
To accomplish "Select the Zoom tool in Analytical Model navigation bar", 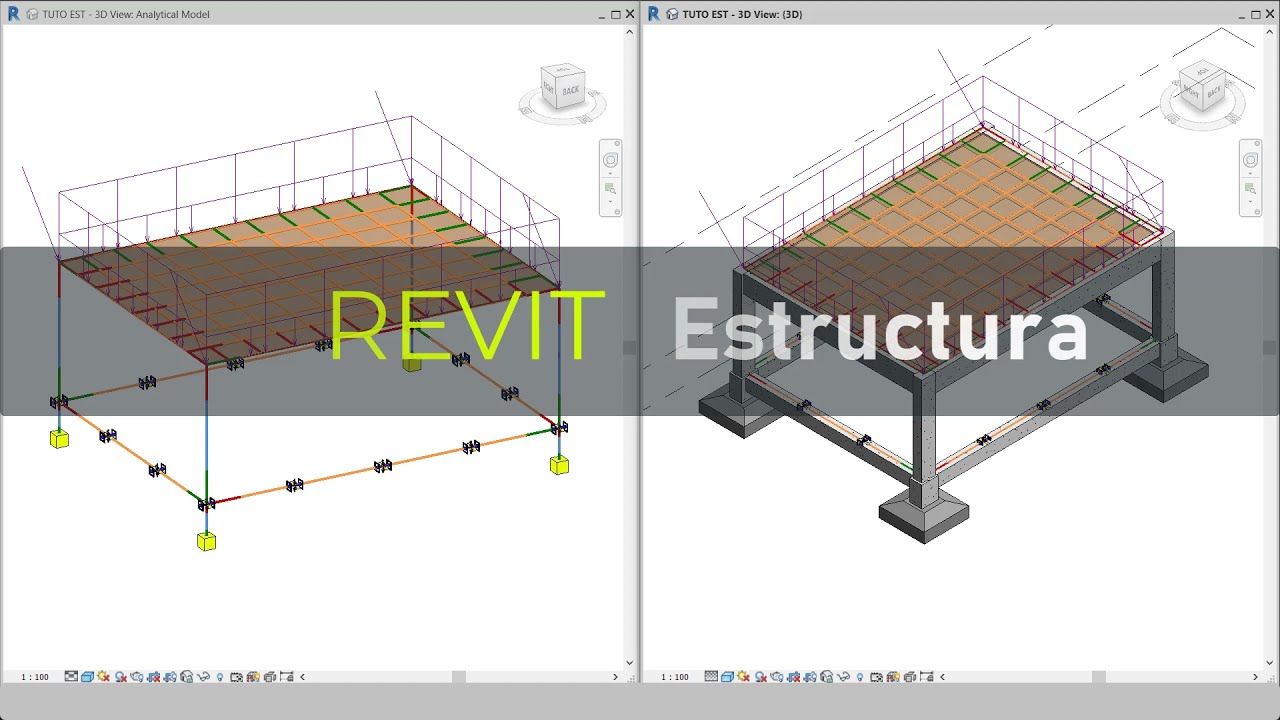I will click(x=610, y=189).
